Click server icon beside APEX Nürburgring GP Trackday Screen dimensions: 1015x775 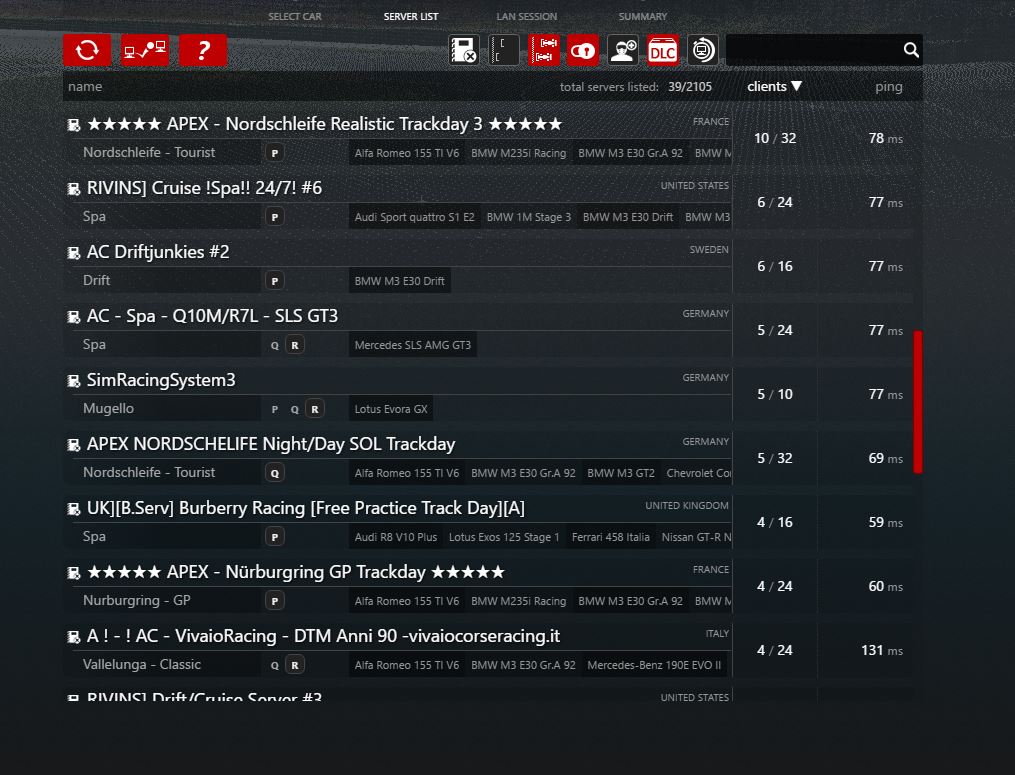pyautogui.click(x=74, y=573)
